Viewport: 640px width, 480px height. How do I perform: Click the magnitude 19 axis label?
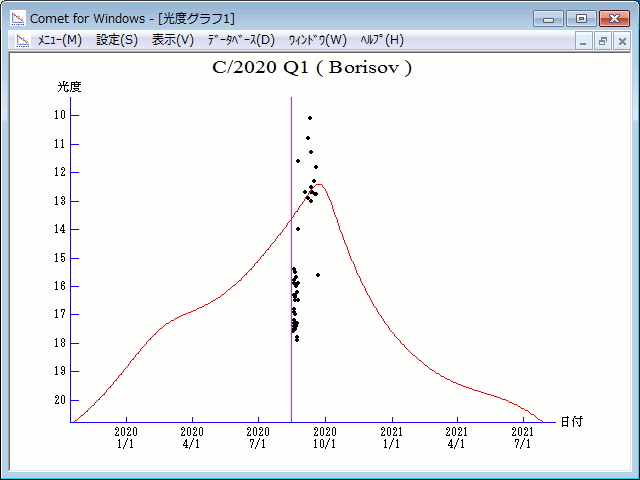tap(60, 371)
